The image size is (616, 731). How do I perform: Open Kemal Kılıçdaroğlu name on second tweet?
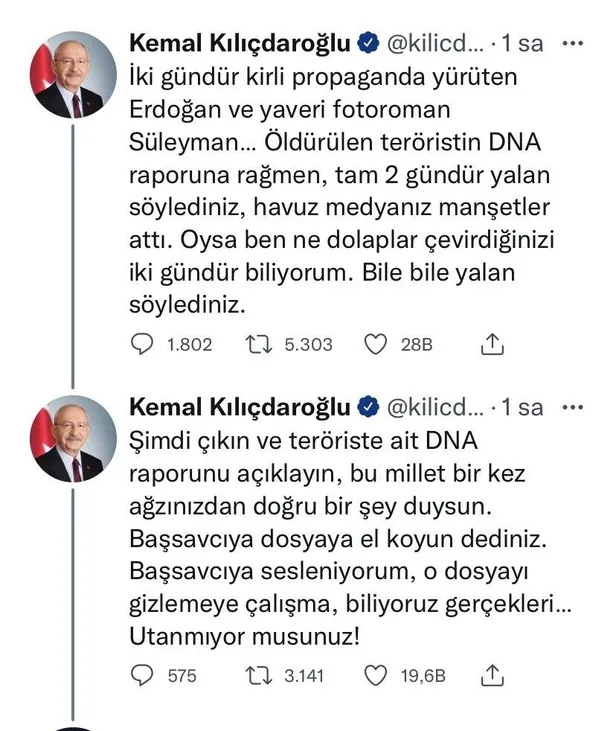click(240, 407)
